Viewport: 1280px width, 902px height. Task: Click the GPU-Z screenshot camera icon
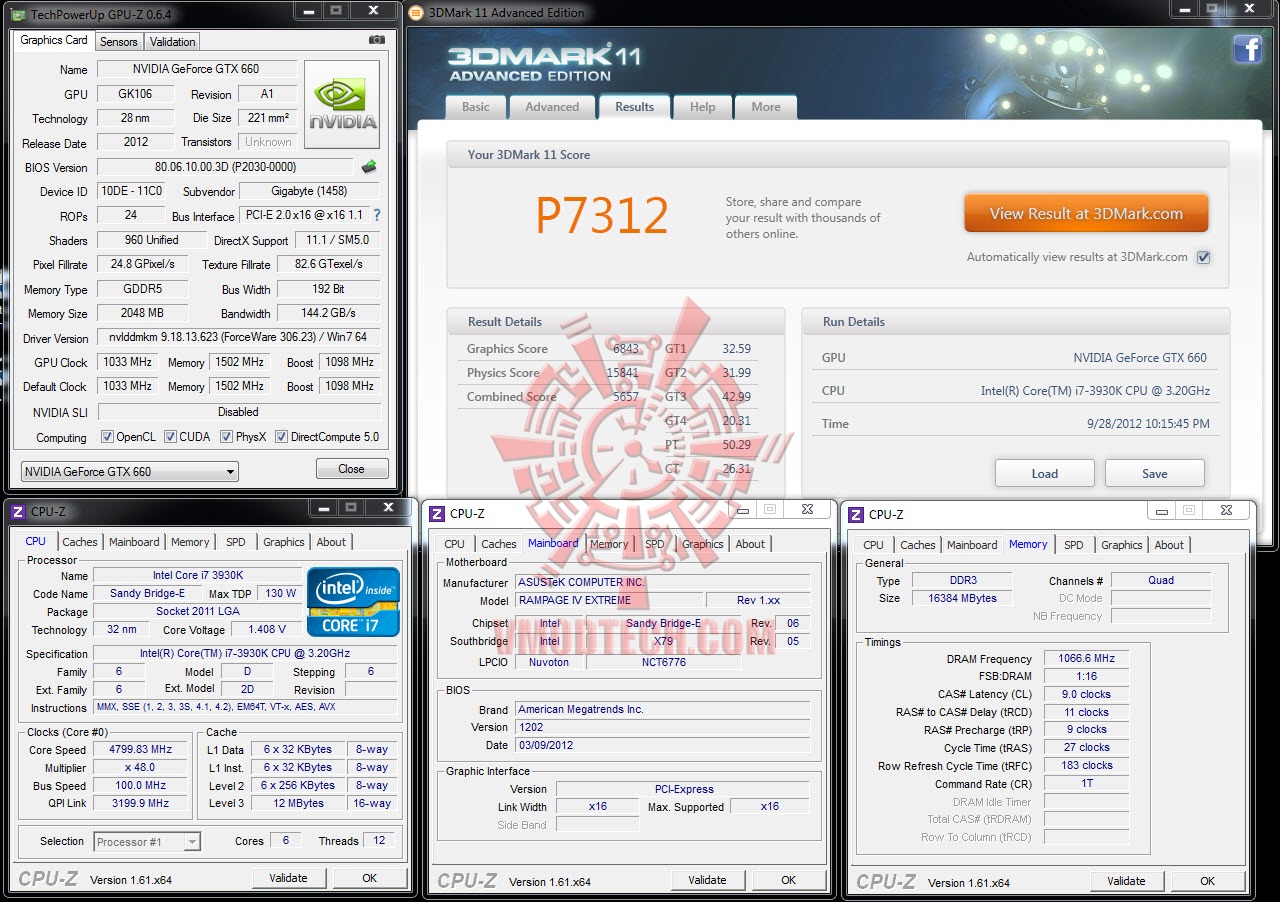pyautogui.click(x=377, y=40)
